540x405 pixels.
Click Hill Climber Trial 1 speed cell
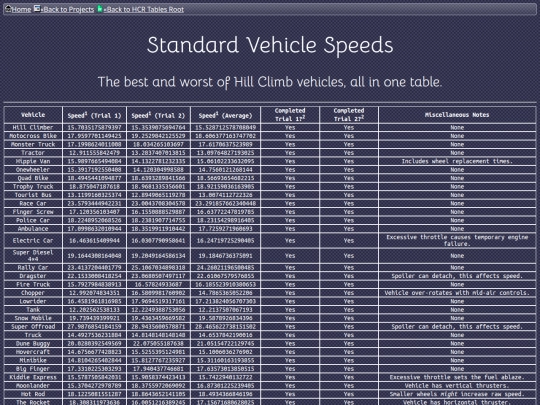pyautogui.click(x=94, y=127)
